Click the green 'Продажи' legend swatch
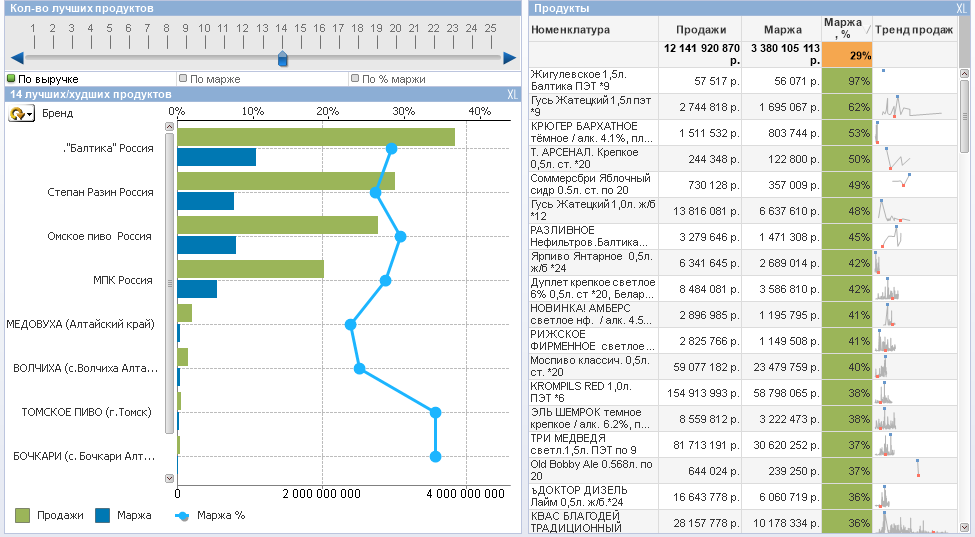975x537 pixels. [22, 515]
